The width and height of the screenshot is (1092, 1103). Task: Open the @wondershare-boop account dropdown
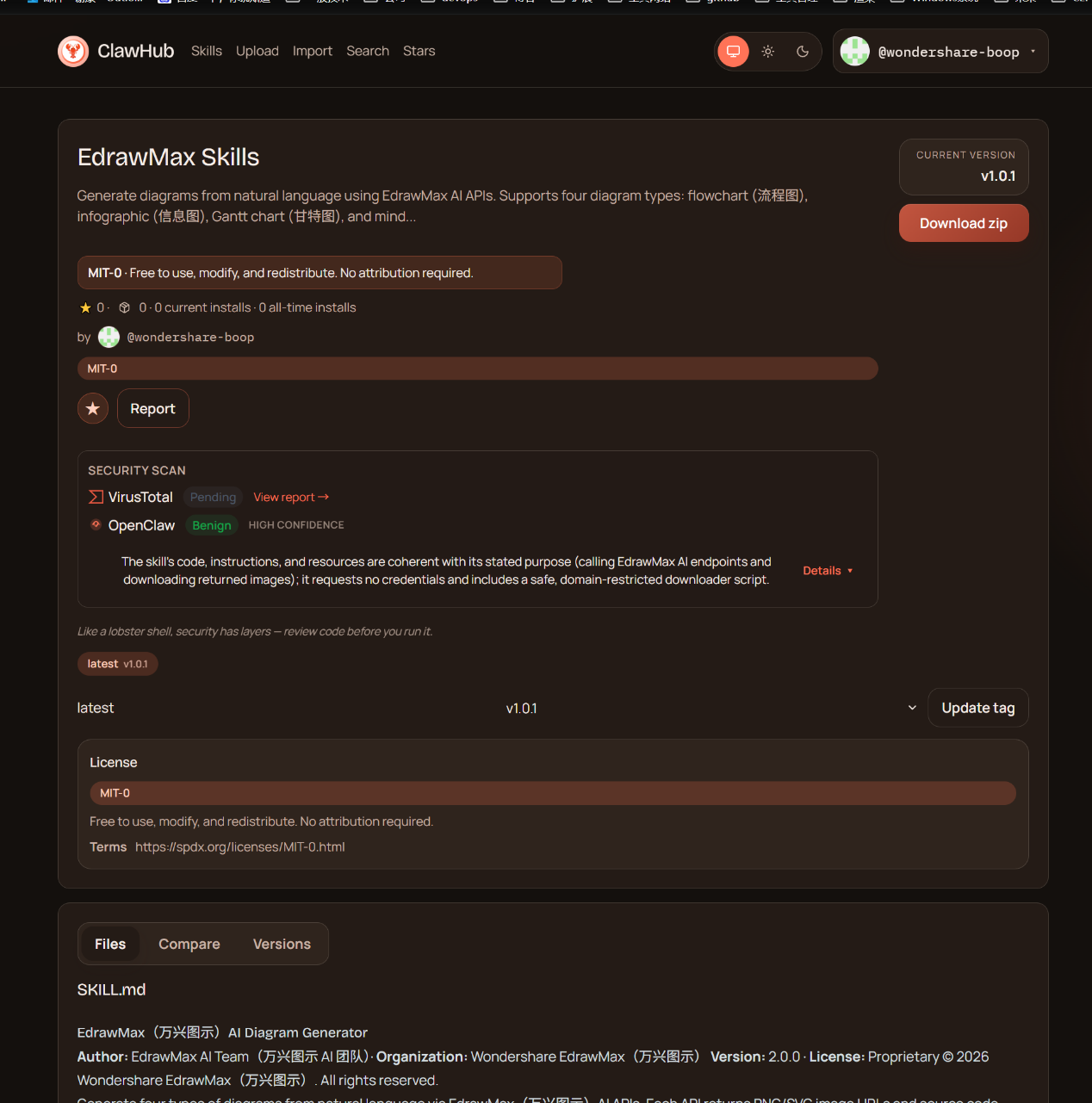click(x=1033, y=52)
